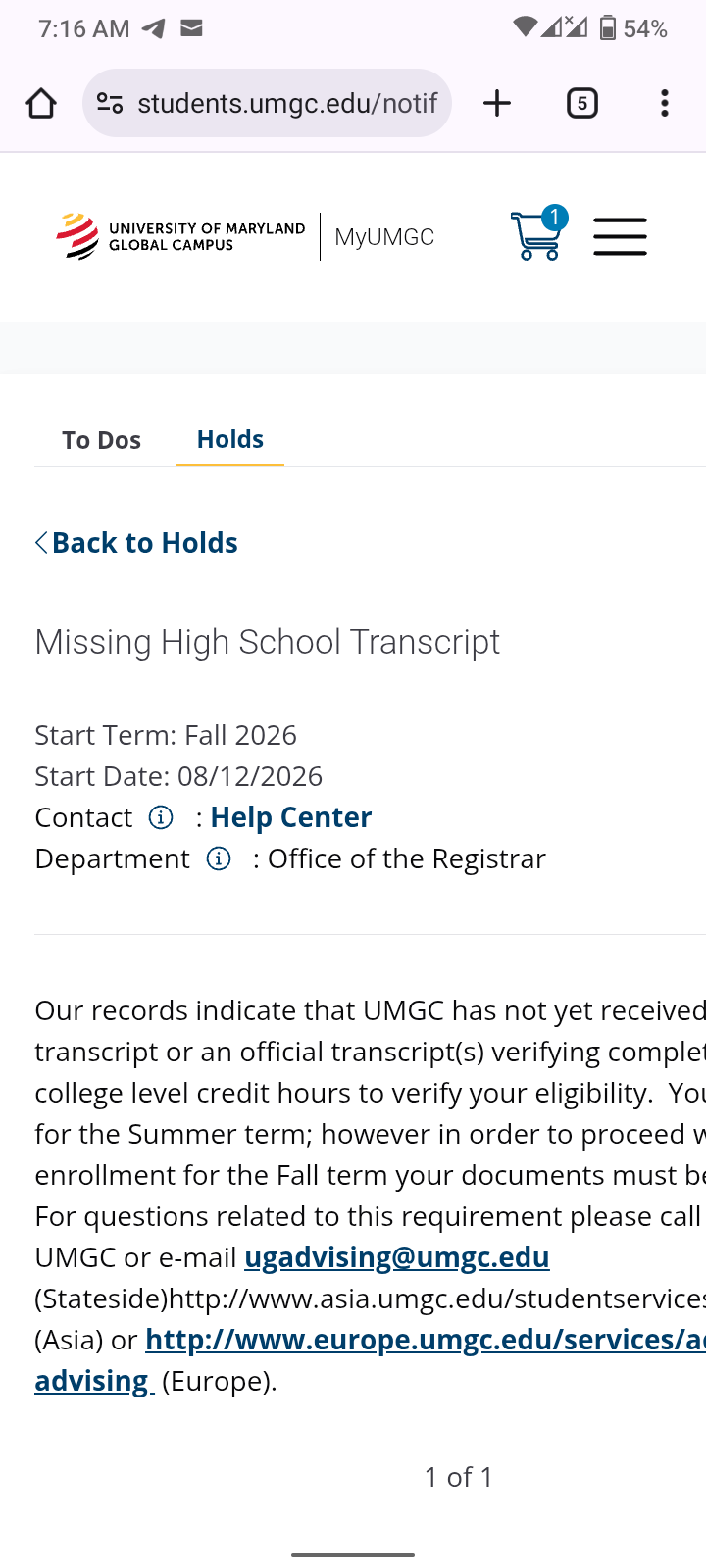Click the University of Maryland Global Campus logo
The image size is (706, 1568).
(181, 236)
